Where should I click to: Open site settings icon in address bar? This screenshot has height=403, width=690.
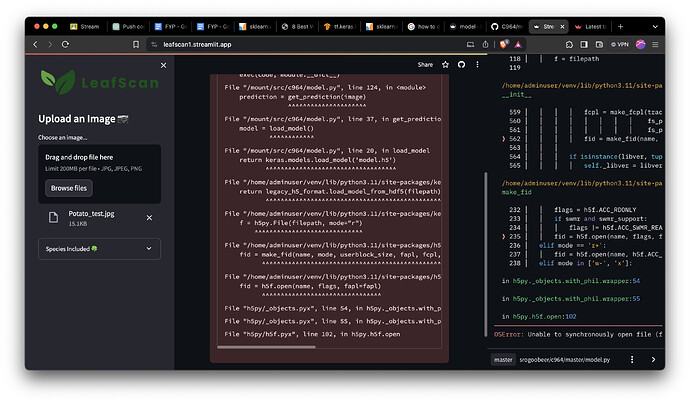pos(154,44)
